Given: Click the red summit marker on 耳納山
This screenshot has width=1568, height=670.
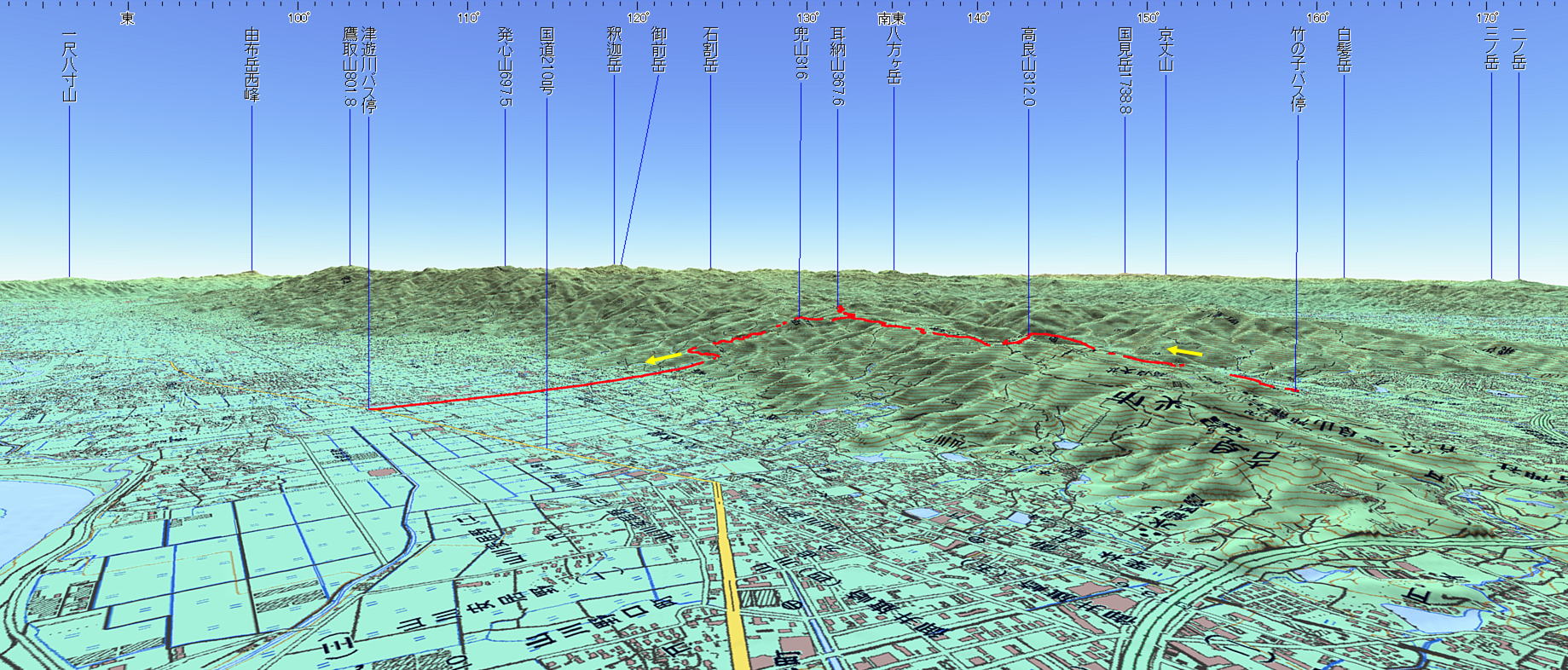Looking at the screenshot, I should click(x=840, y=309).
